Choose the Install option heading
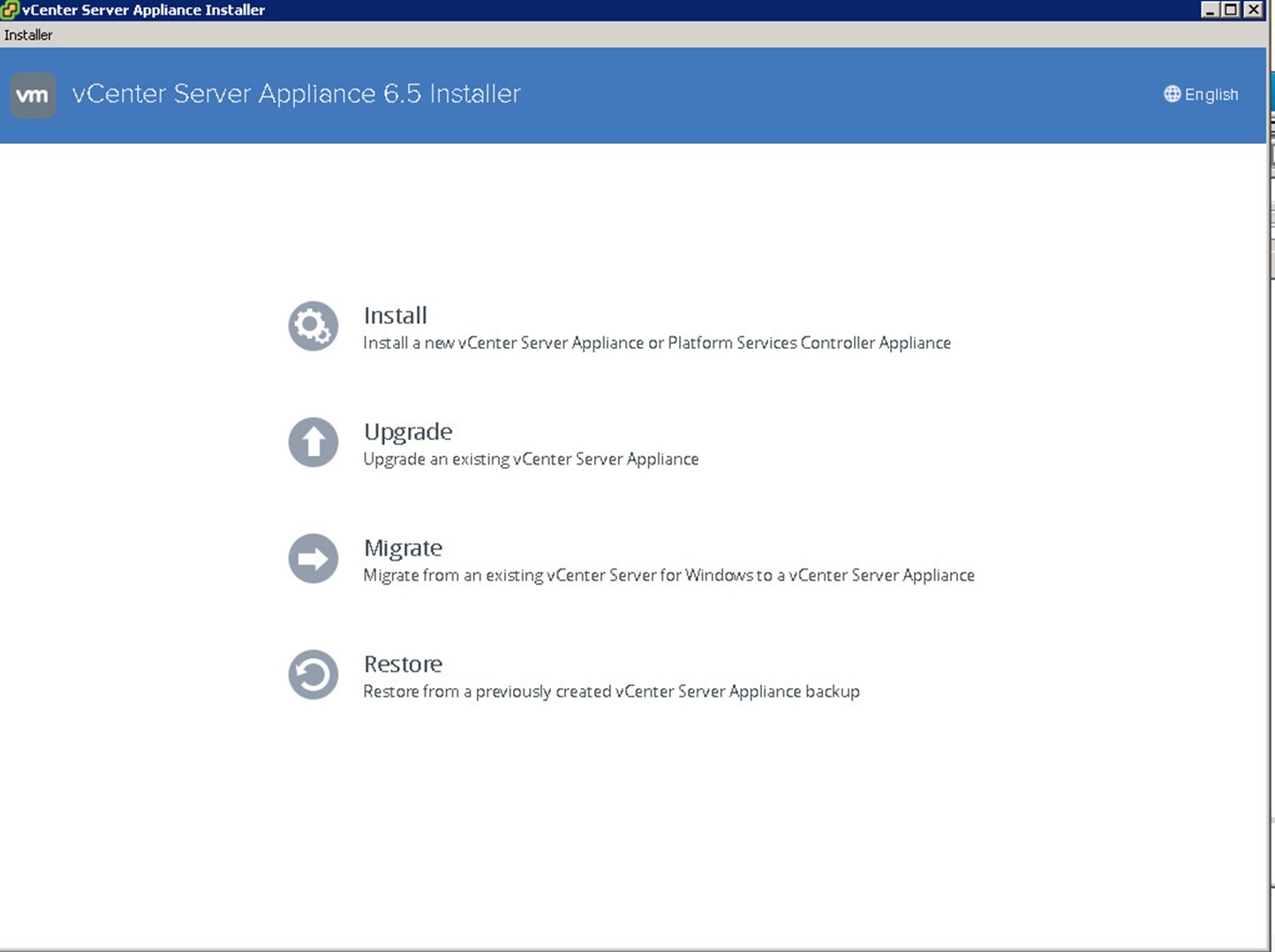 point(396,315)
